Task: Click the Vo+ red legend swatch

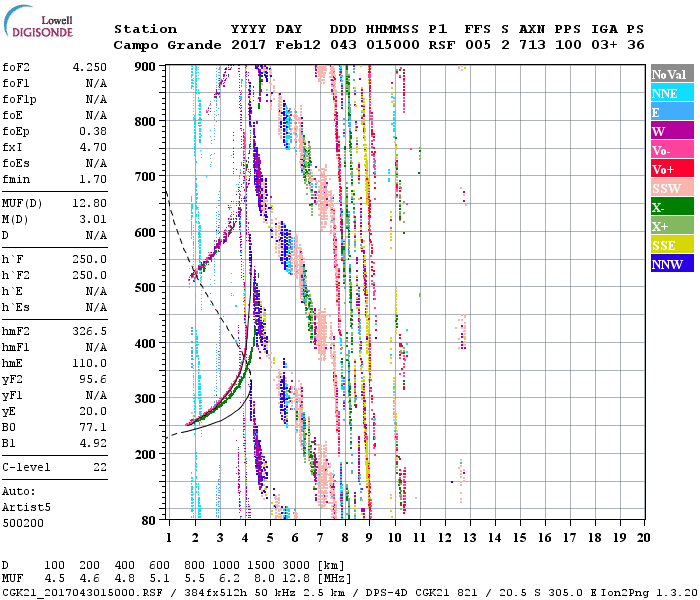Action: [x=671, y=169]
